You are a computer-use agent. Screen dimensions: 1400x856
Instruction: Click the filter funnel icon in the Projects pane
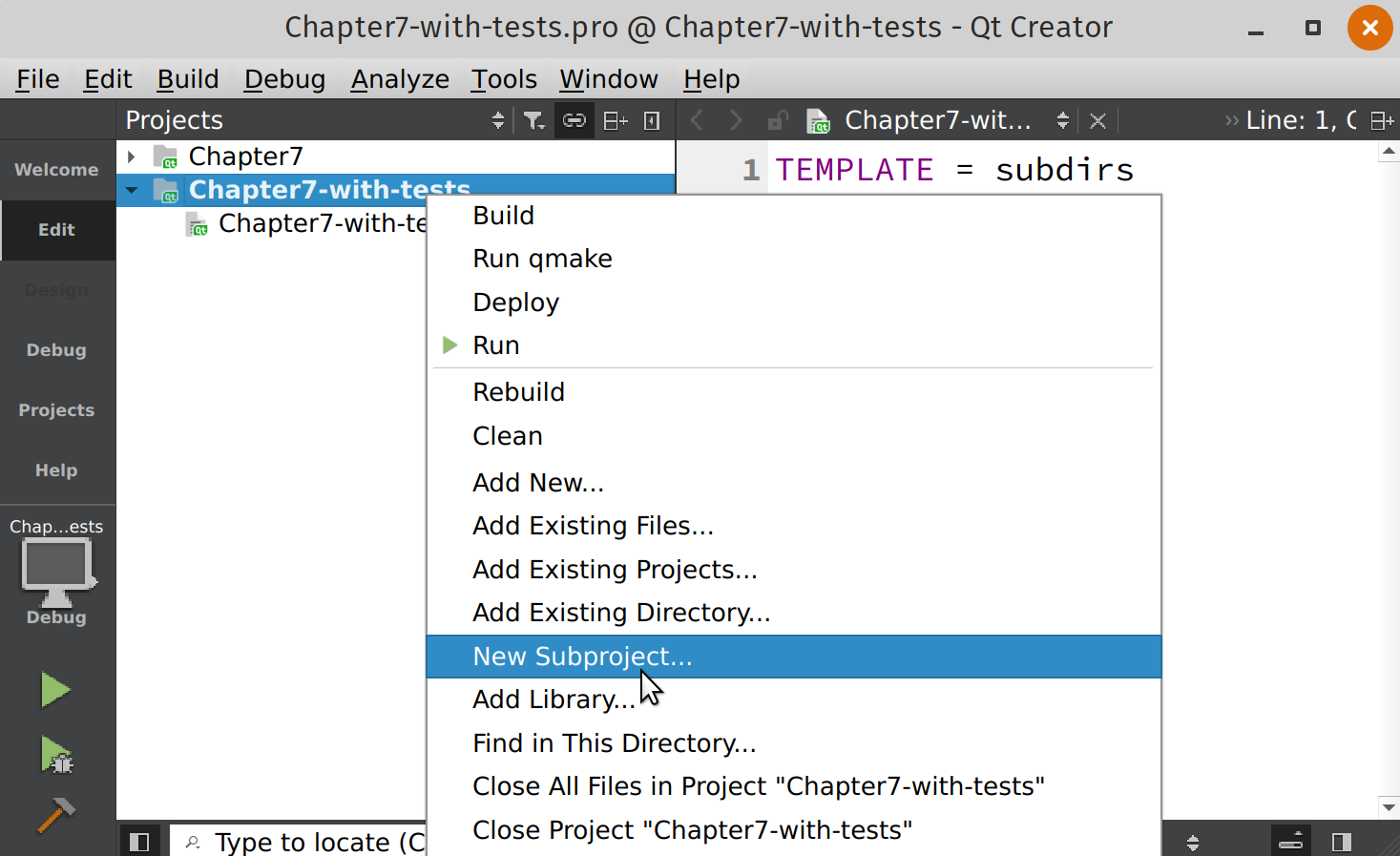[x=533, y=120]
